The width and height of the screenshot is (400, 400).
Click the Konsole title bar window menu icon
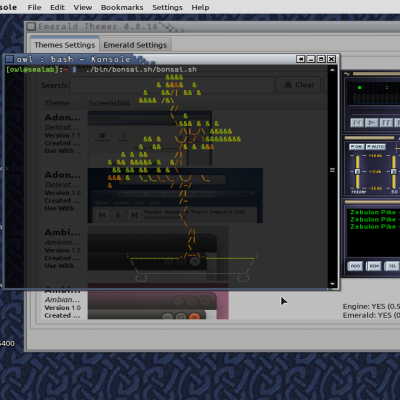point(9,59)
